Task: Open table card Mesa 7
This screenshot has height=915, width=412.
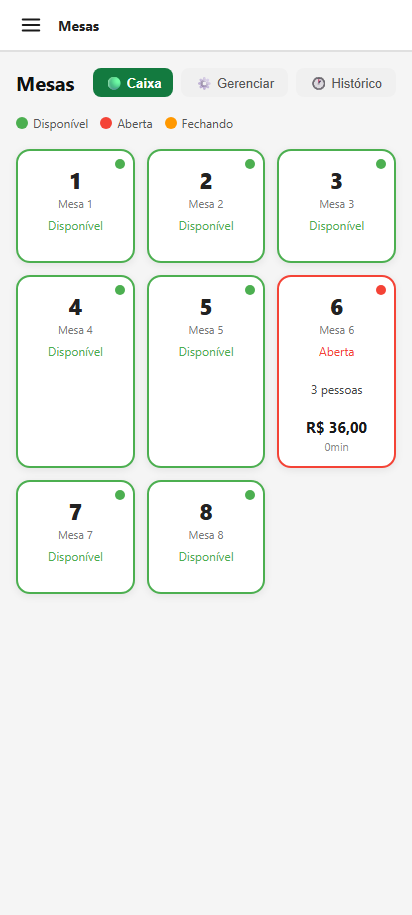Action: (x=75, y=537)
